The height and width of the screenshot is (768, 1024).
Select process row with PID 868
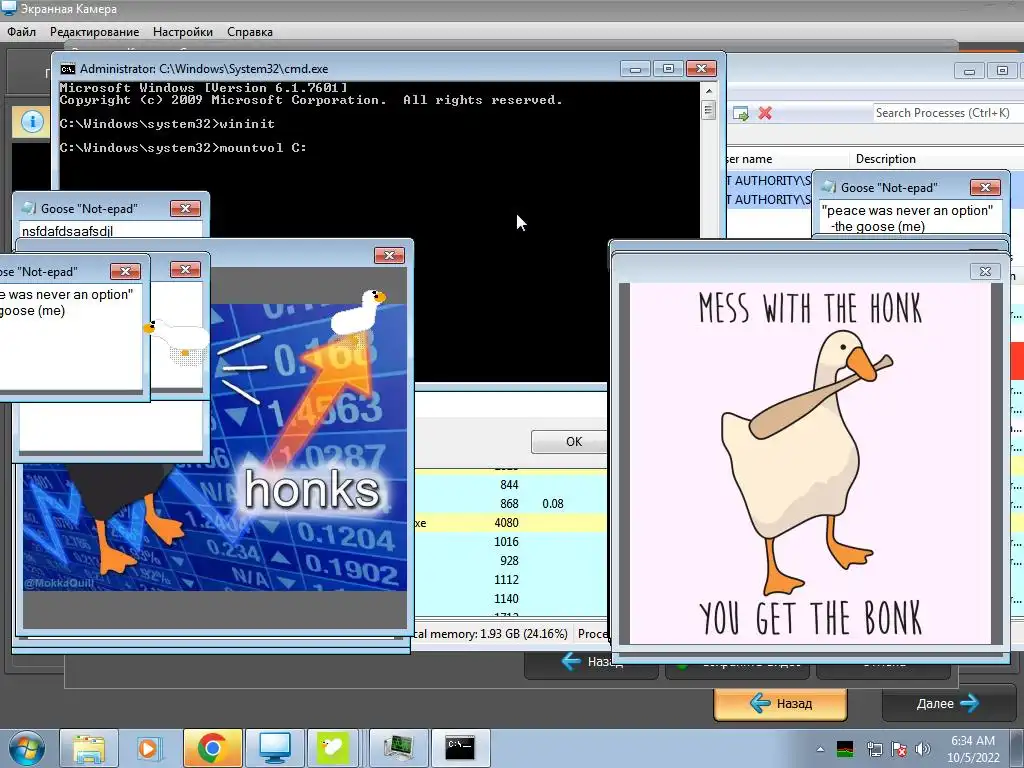click(511, 504)
